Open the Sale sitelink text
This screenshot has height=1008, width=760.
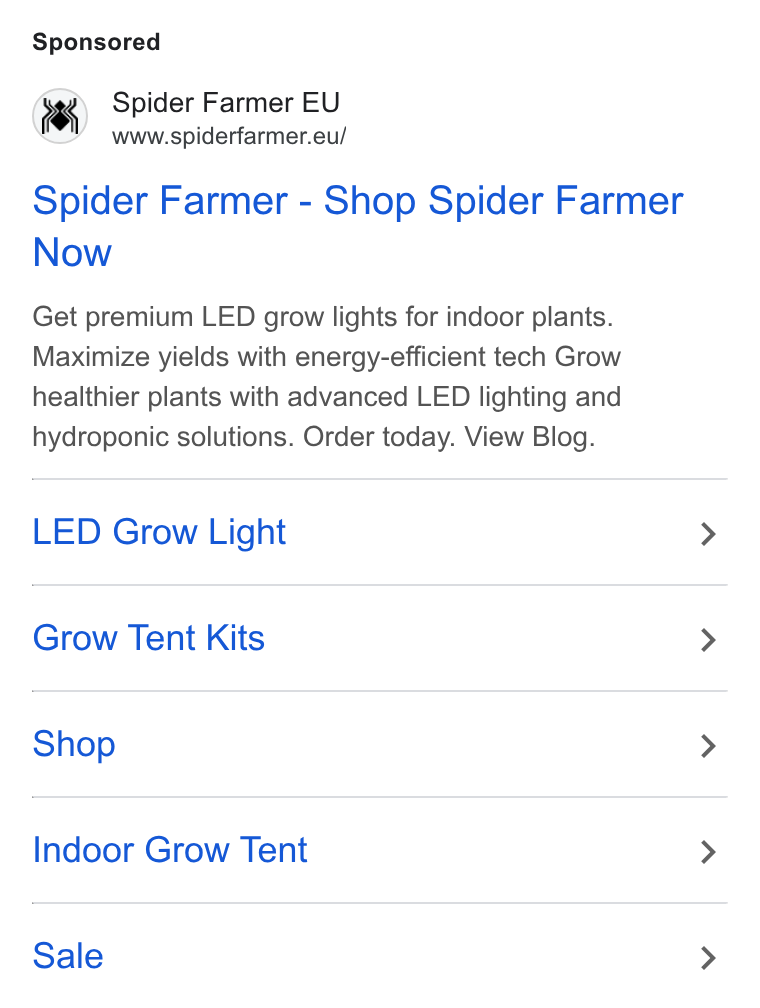tap(68, 955)
